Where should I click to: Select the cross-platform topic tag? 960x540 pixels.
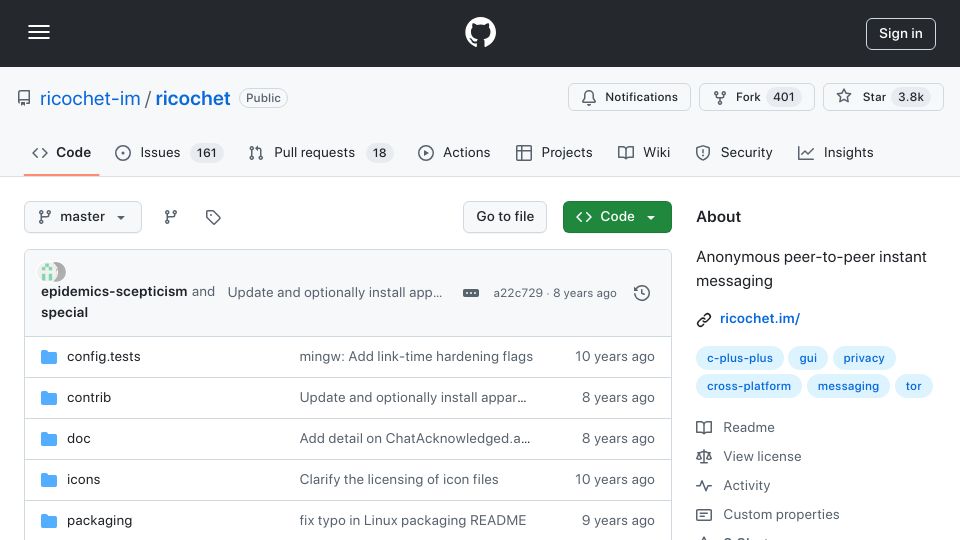tap(749, 386)
